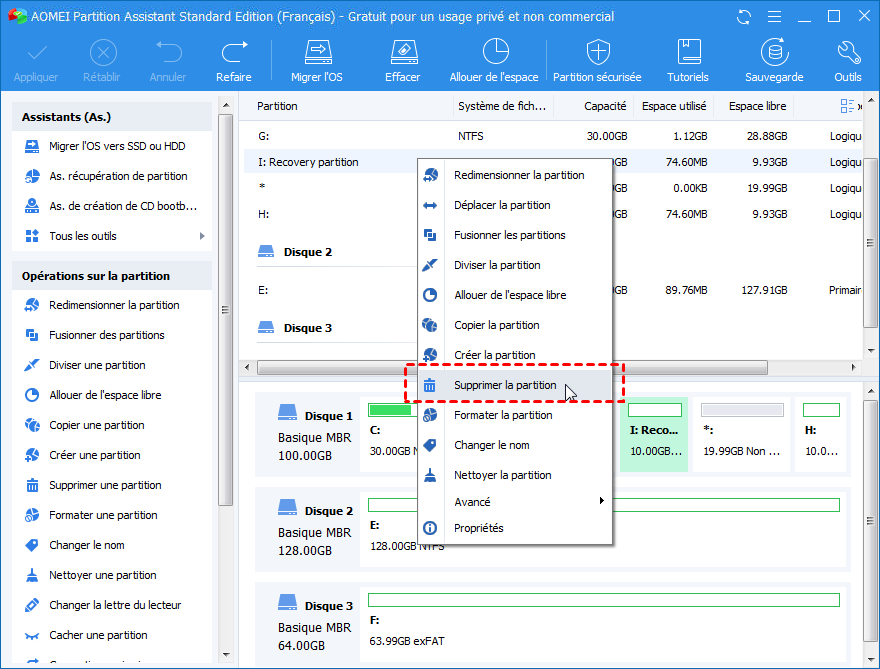Open the Outils wrench tool
880x669 pixels.
[x=848, y=61]
